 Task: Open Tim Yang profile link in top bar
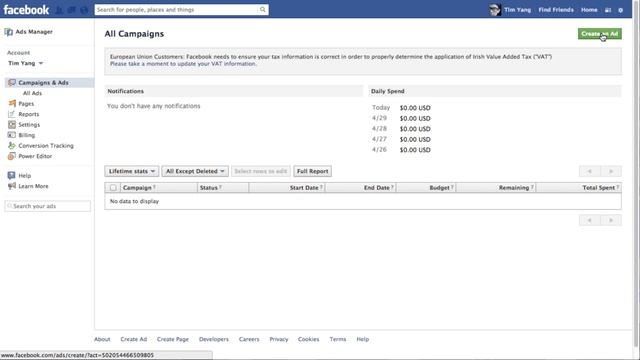point(517,10)
